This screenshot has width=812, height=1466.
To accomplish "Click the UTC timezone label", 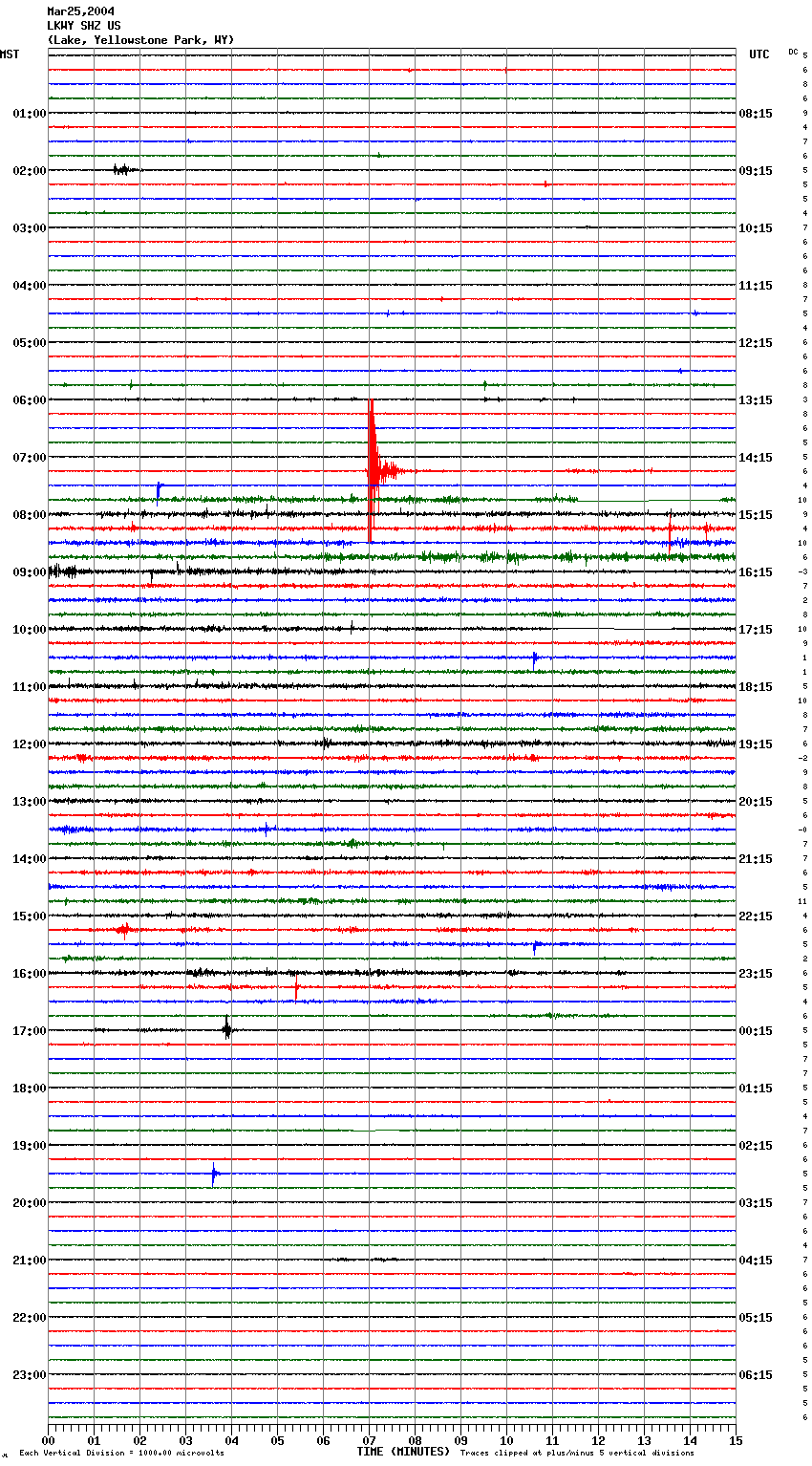I will coord(759,54).
